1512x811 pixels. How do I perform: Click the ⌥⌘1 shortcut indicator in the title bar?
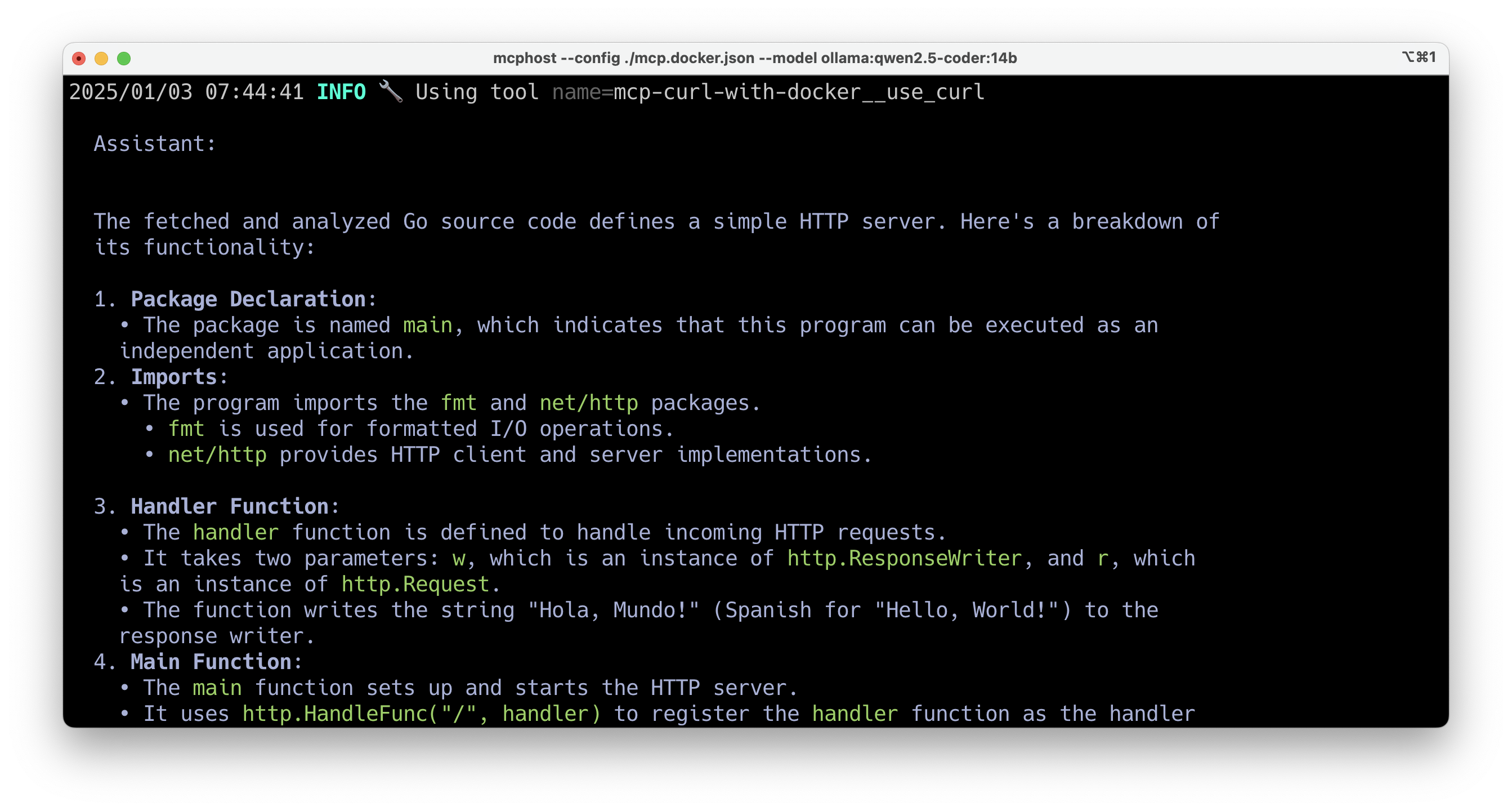tap(1418, 57)
